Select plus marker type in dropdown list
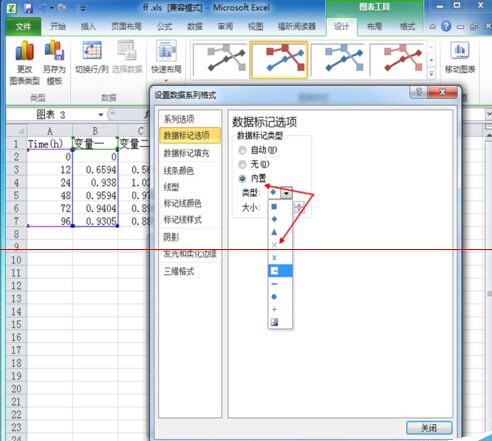This screenshot has height=441, width=492. pyautogui.click(x=274, y=309)
